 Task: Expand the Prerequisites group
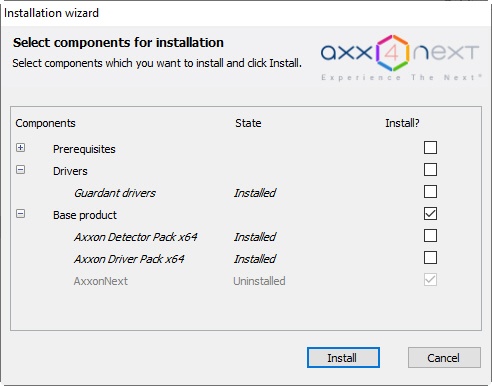(x=20, y=147)
